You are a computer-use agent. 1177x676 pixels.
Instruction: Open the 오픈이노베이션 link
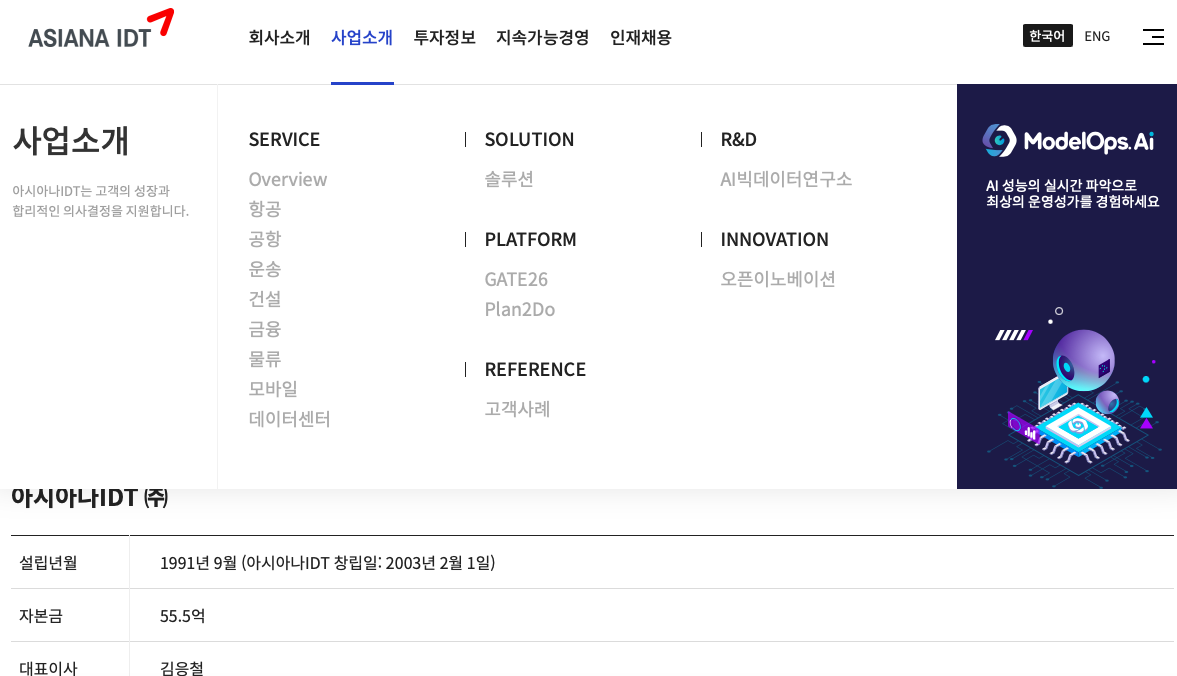pyautogui.click(x=778, y=279)
